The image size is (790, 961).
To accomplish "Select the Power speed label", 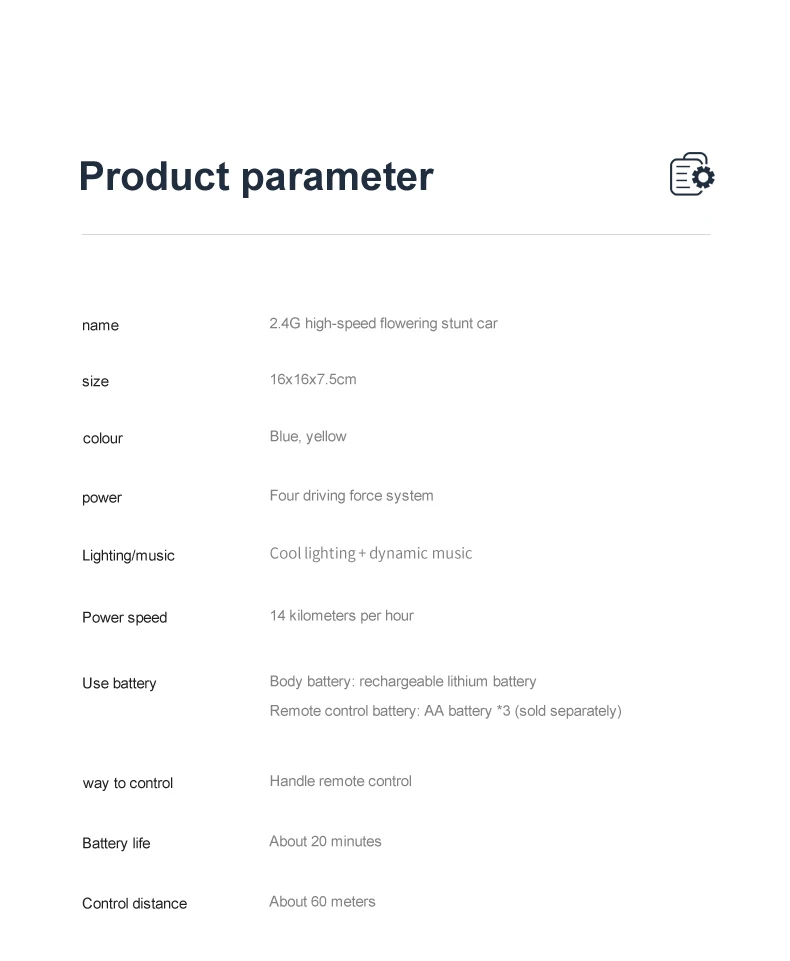I will (x=125, y=617).
